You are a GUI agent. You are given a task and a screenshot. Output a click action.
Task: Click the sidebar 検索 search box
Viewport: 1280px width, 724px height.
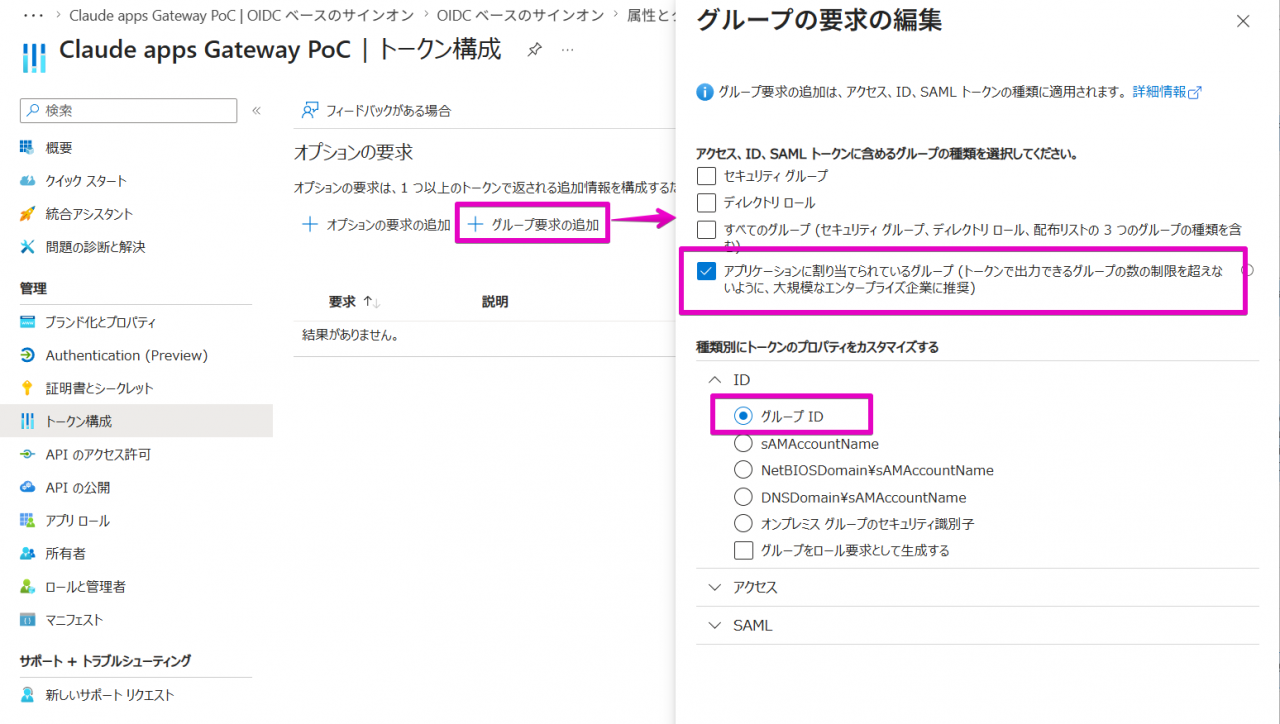pyautogui.click(x=128, y=110)
